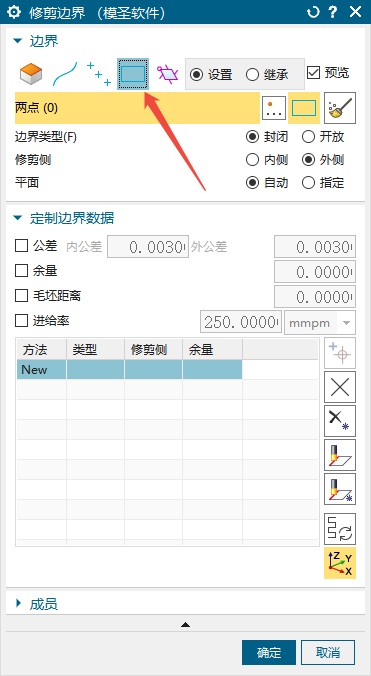
Task: Select the rectangle two-point boundary icon
Action: tap(133, 74)
